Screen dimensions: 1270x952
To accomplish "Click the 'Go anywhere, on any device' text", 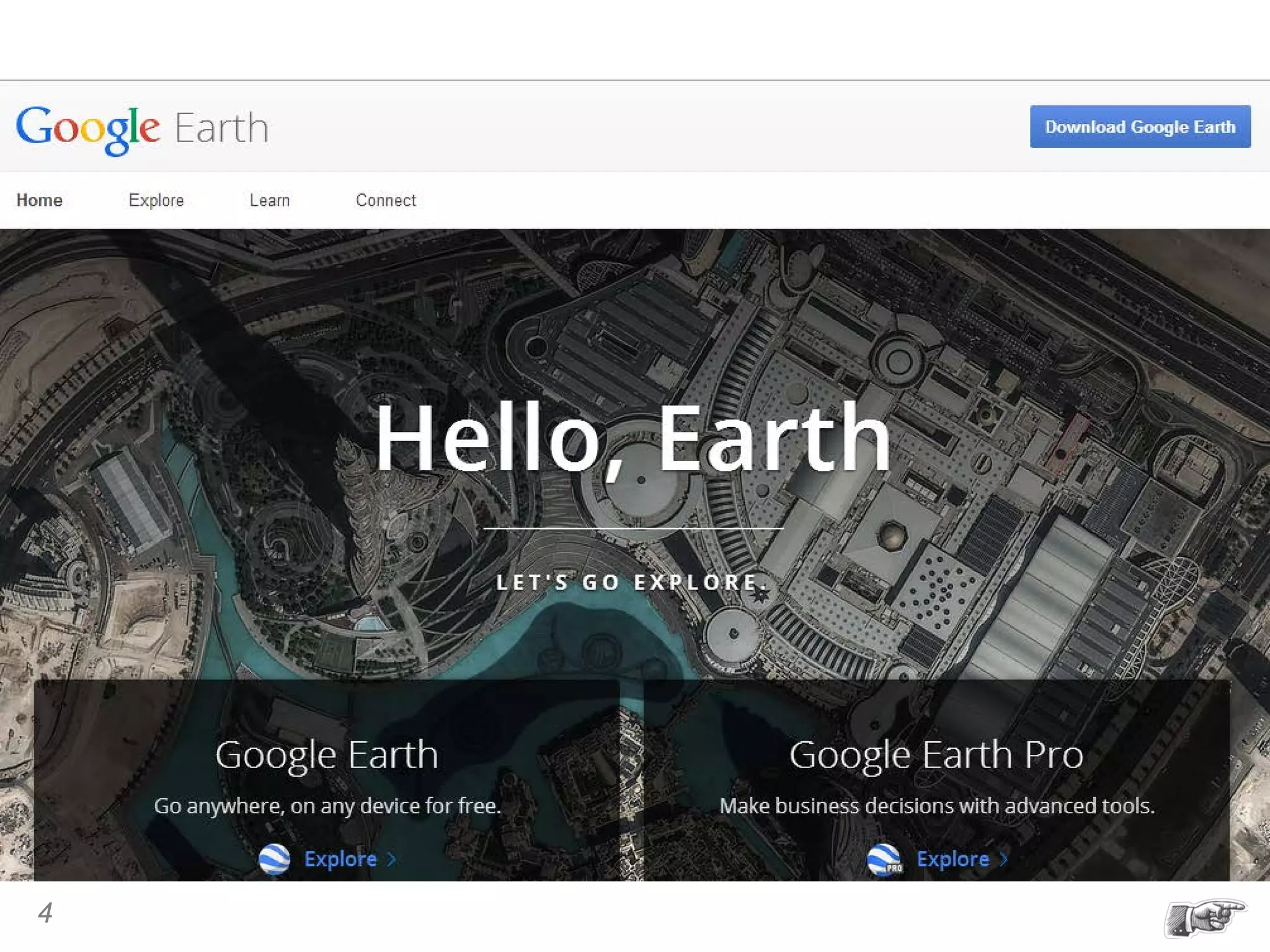I will pyautogui.click(x=327, y=806).
